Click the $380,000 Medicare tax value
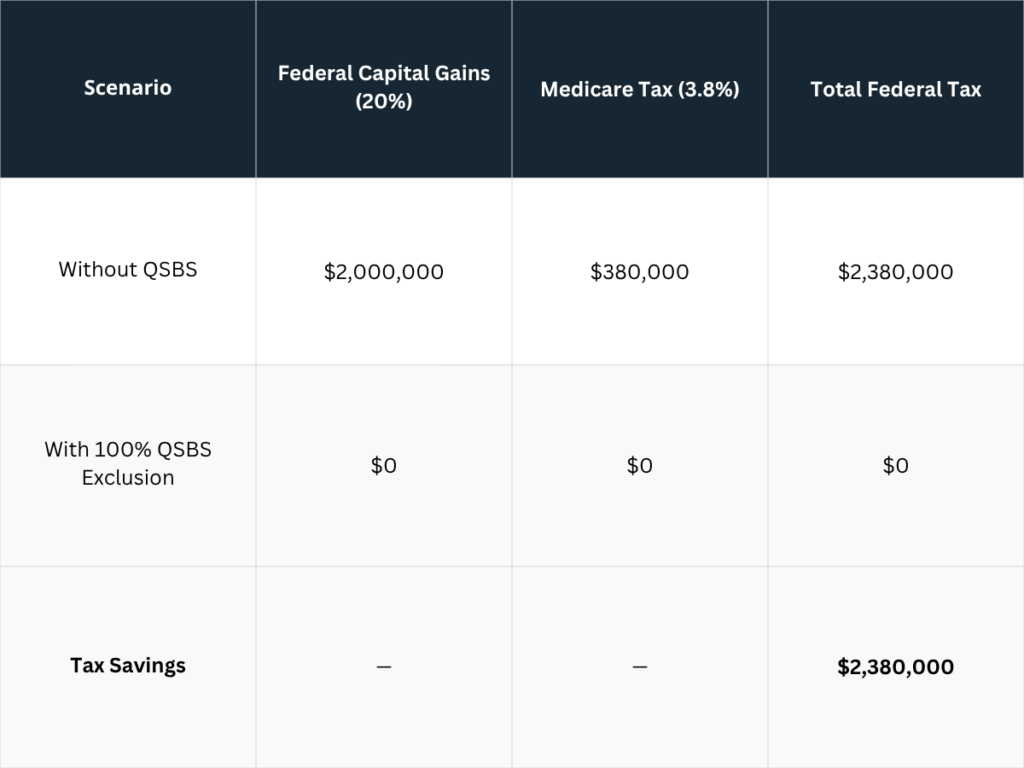Screen dimensions: 1024x768 click(x=640, y=272)
